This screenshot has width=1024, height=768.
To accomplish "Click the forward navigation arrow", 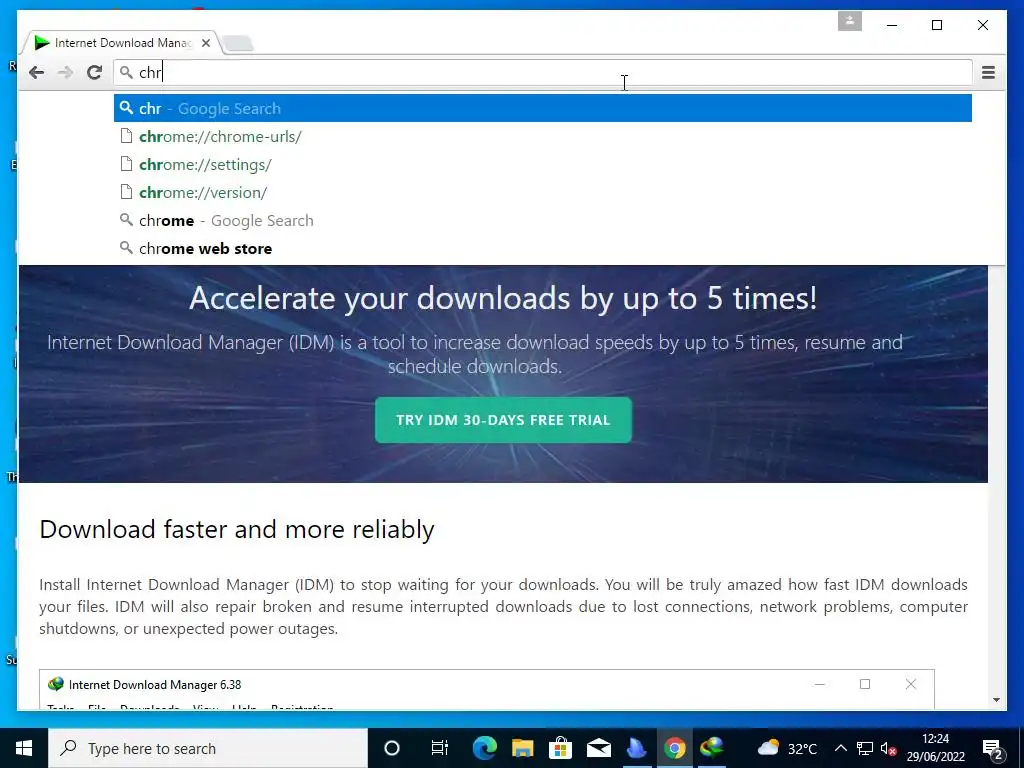I will pos(65,72).
